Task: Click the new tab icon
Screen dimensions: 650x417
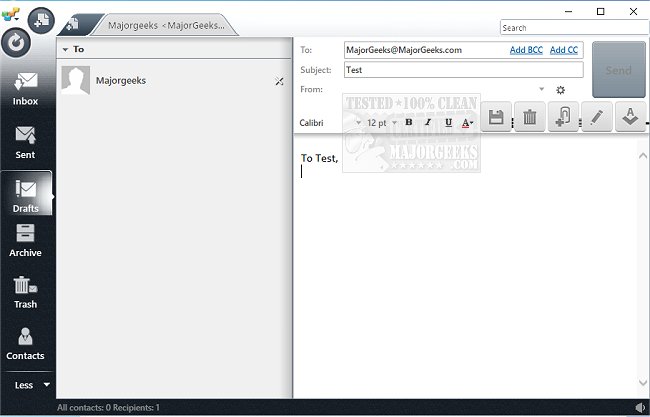Action: point(73,24)
